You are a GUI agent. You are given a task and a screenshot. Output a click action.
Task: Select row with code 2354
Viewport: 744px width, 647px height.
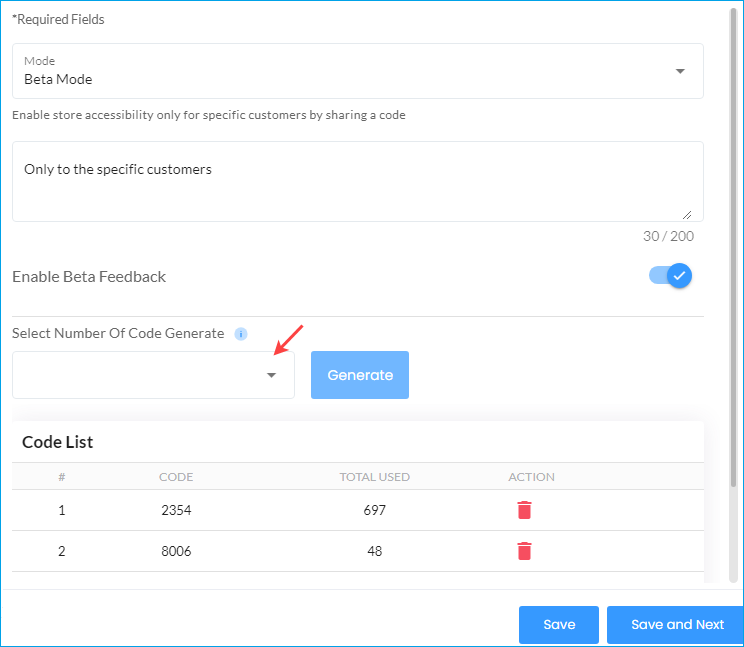tap(358, 510)
